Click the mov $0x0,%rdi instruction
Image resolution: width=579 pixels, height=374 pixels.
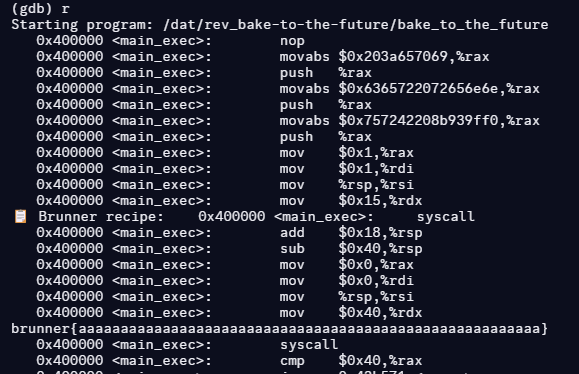coord(347,281)
